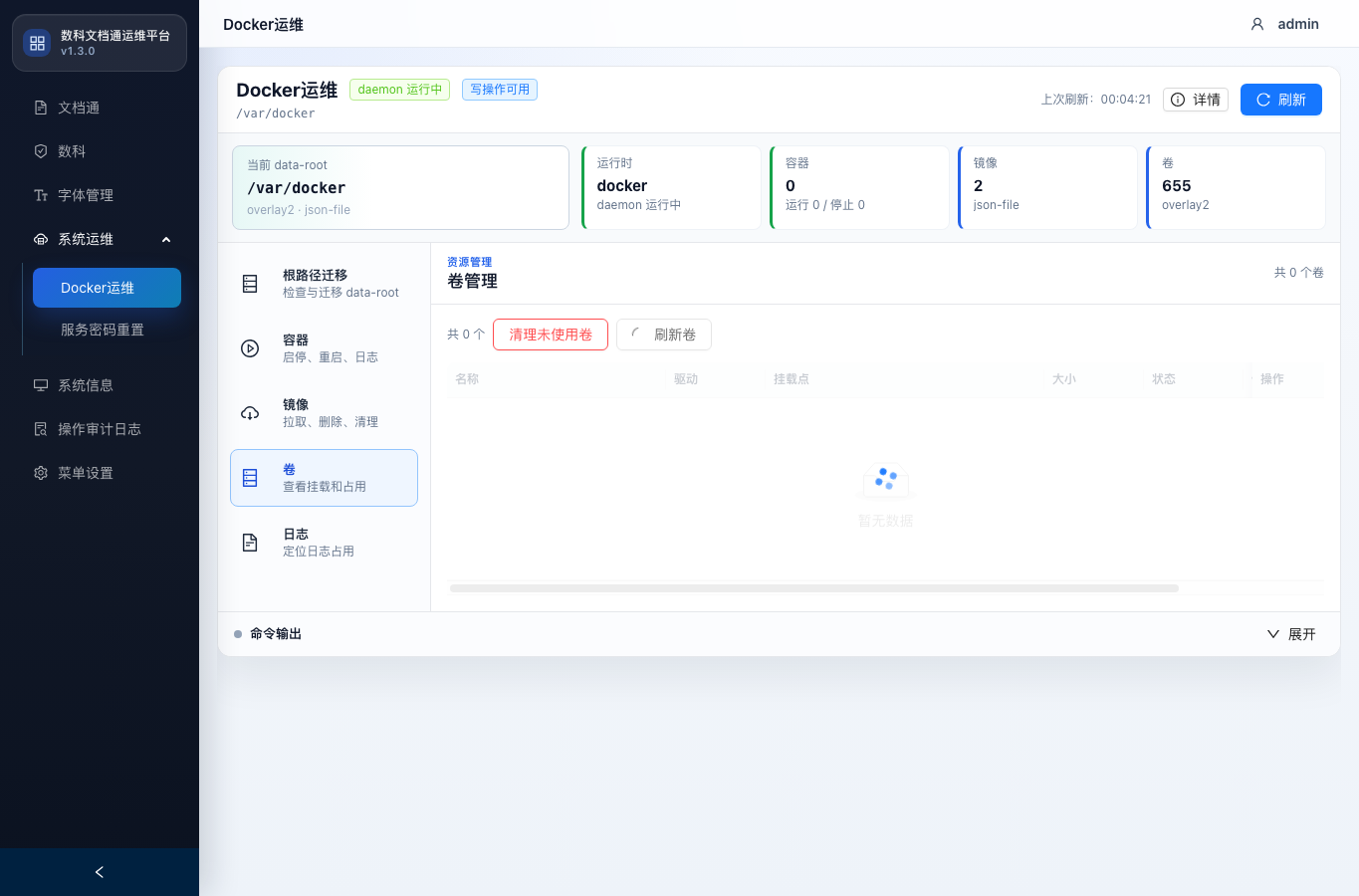This screenshot has width=1359, height=896.
Task: Switch to the 根路径迁移 tab
Action: point(324,284)
